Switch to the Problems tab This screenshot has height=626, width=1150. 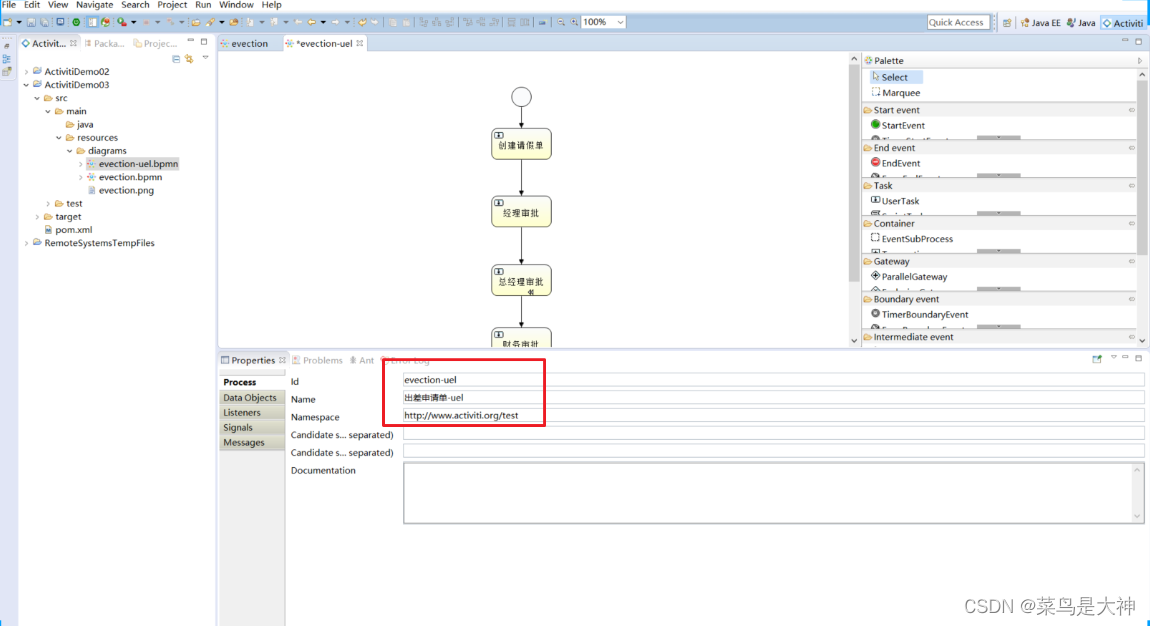click(318, 361)
